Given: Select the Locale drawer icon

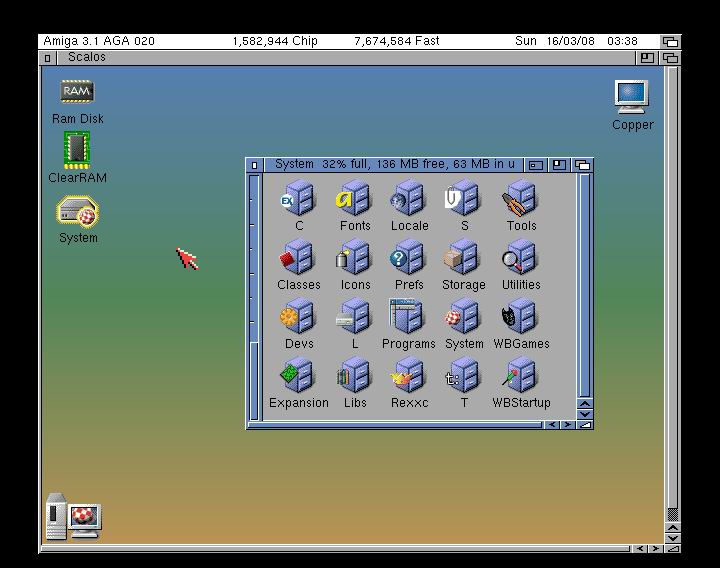Looking at the screenshot, I should click(409, 198).
